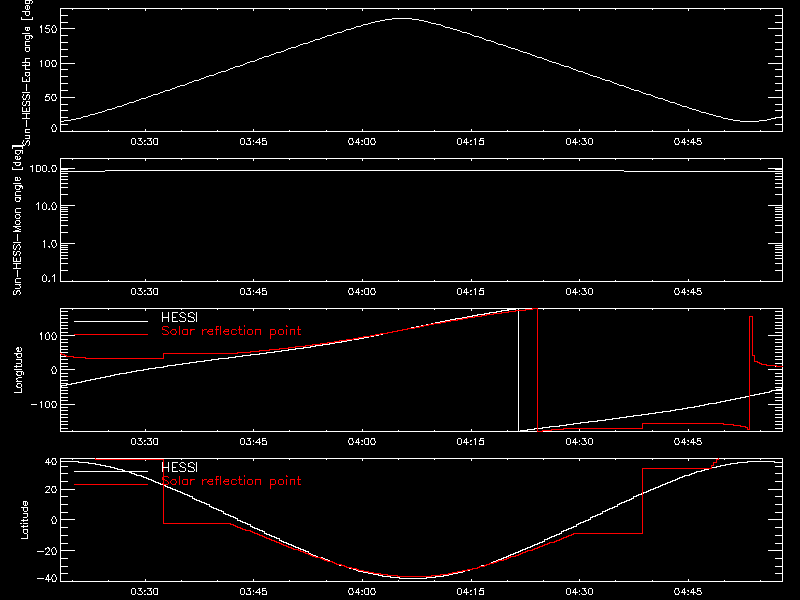
Task: Click '04:30' tick under the Earth angle plot
Action: pos(579,142)
